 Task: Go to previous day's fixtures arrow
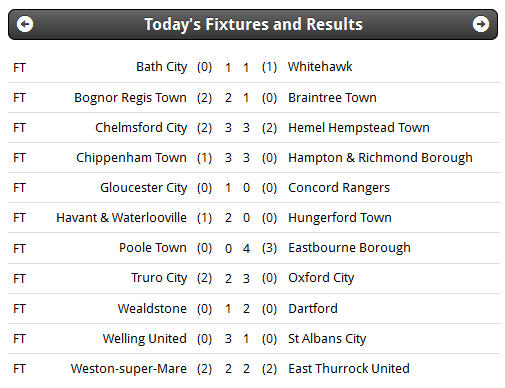point(25,24)
